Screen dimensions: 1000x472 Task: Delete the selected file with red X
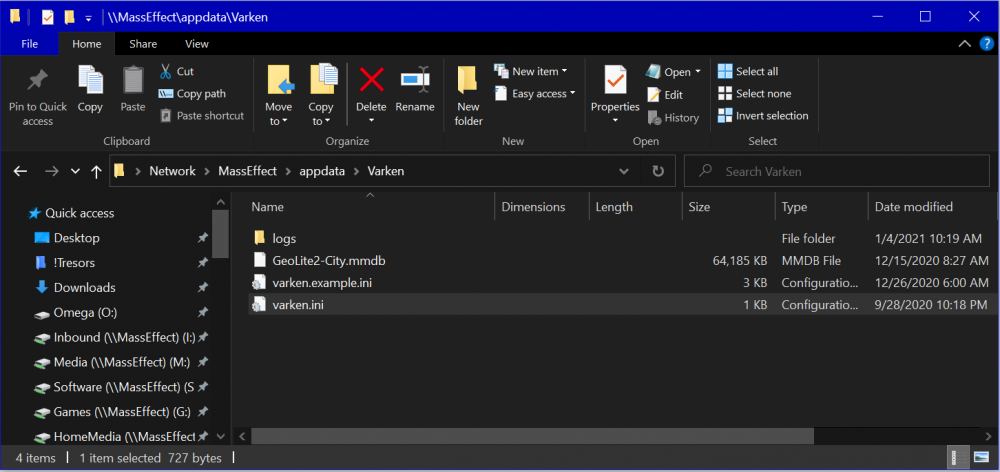(371, 80)
